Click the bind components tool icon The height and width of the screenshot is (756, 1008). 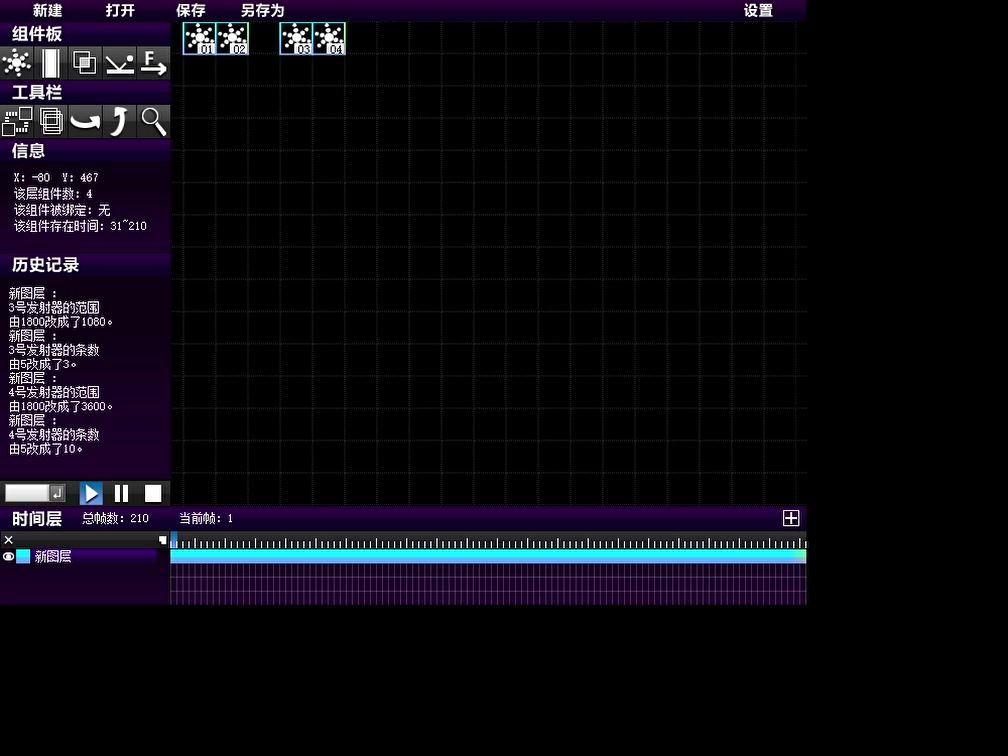17,121
